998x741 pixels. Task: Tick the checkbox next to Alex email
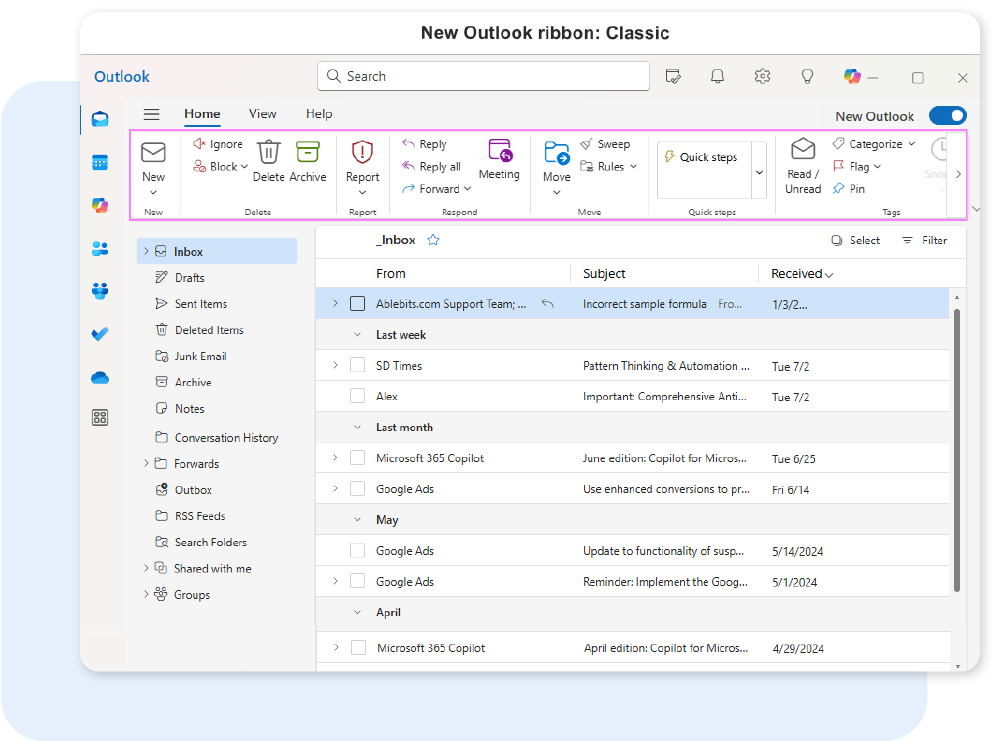coord(357,396)
